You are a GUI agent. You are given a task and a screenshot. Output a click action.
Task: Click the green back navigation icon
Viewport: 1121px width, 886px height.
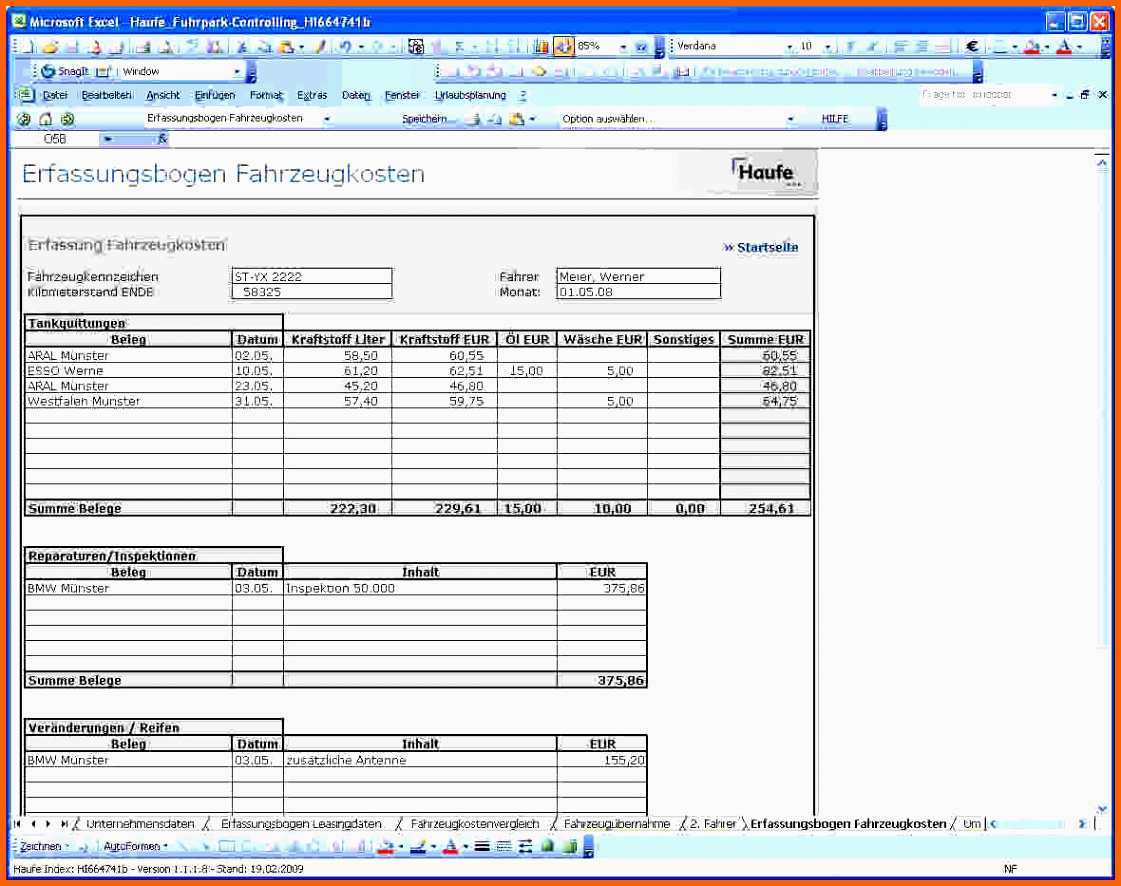pos(24,119)
